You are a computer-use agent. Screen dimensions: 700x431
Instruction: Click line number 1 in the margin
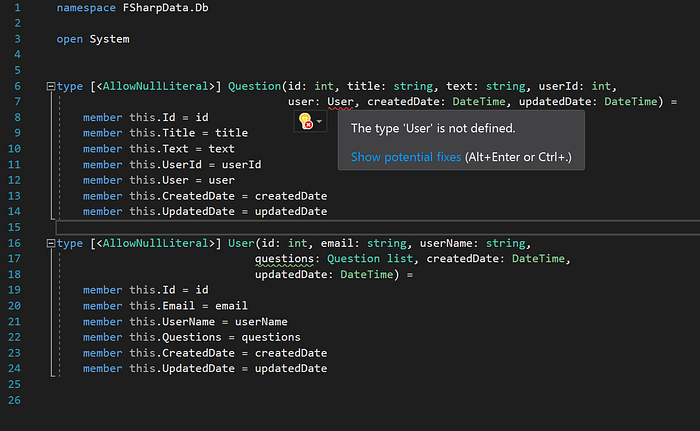pos(17,8)
